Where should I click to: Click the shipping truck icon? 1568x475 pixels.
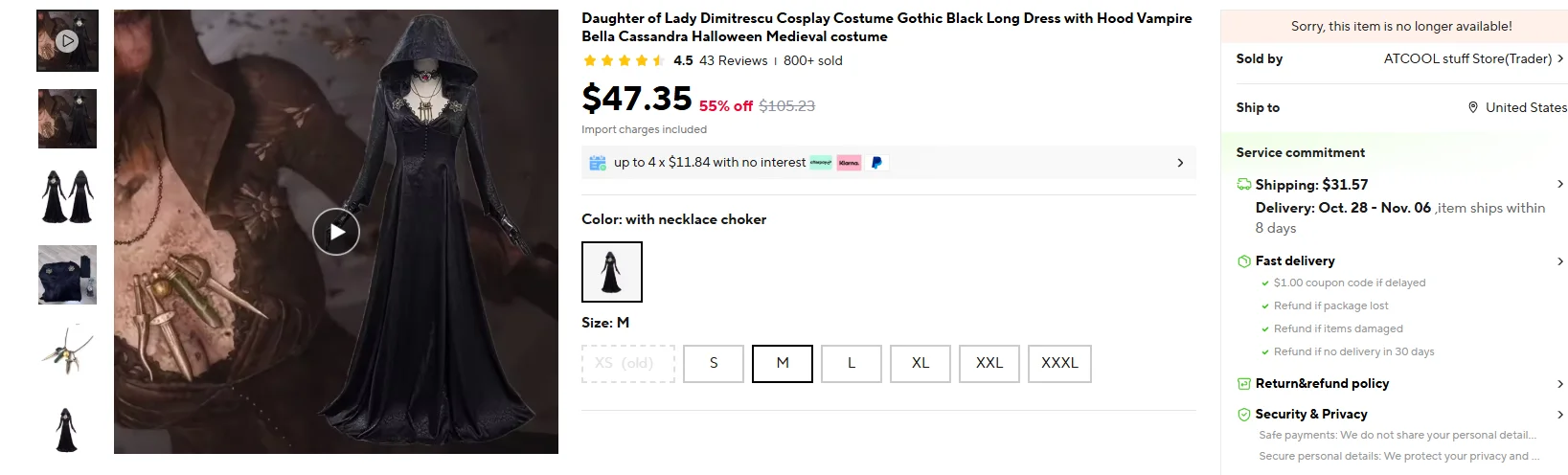pos(1244,185)
